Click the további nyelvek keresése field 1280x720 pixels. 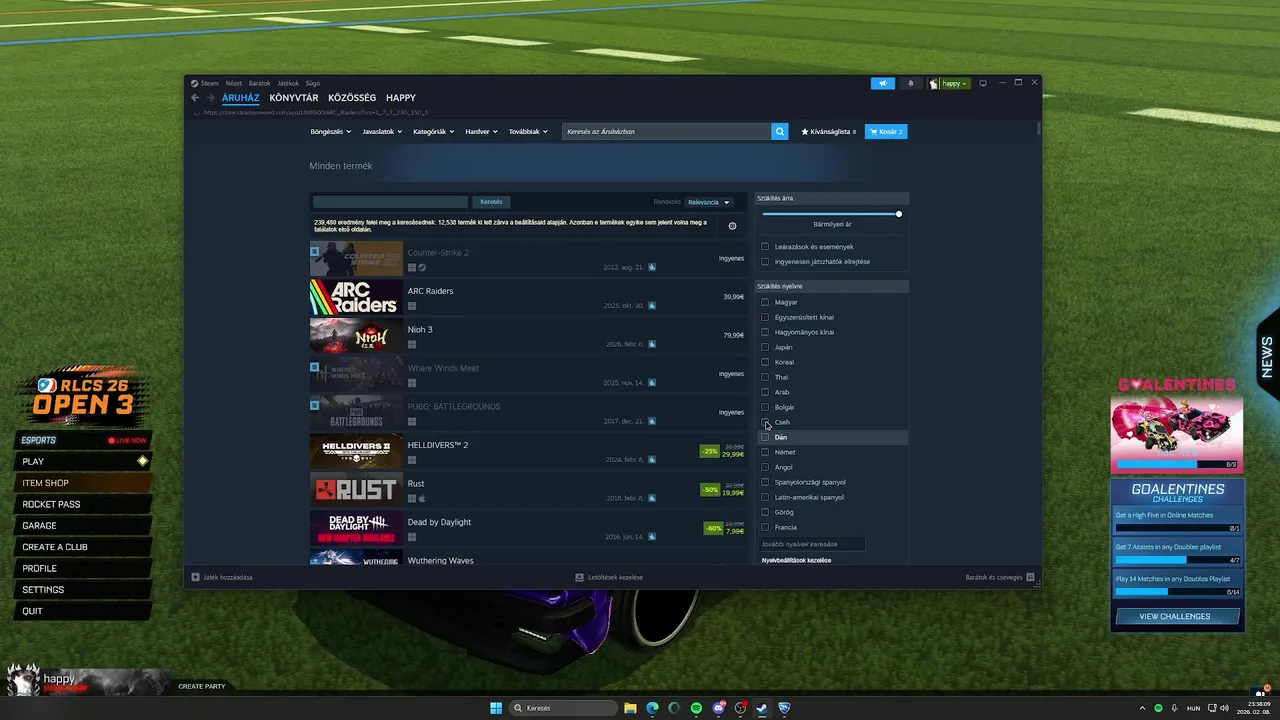click(x=812, y=544)
